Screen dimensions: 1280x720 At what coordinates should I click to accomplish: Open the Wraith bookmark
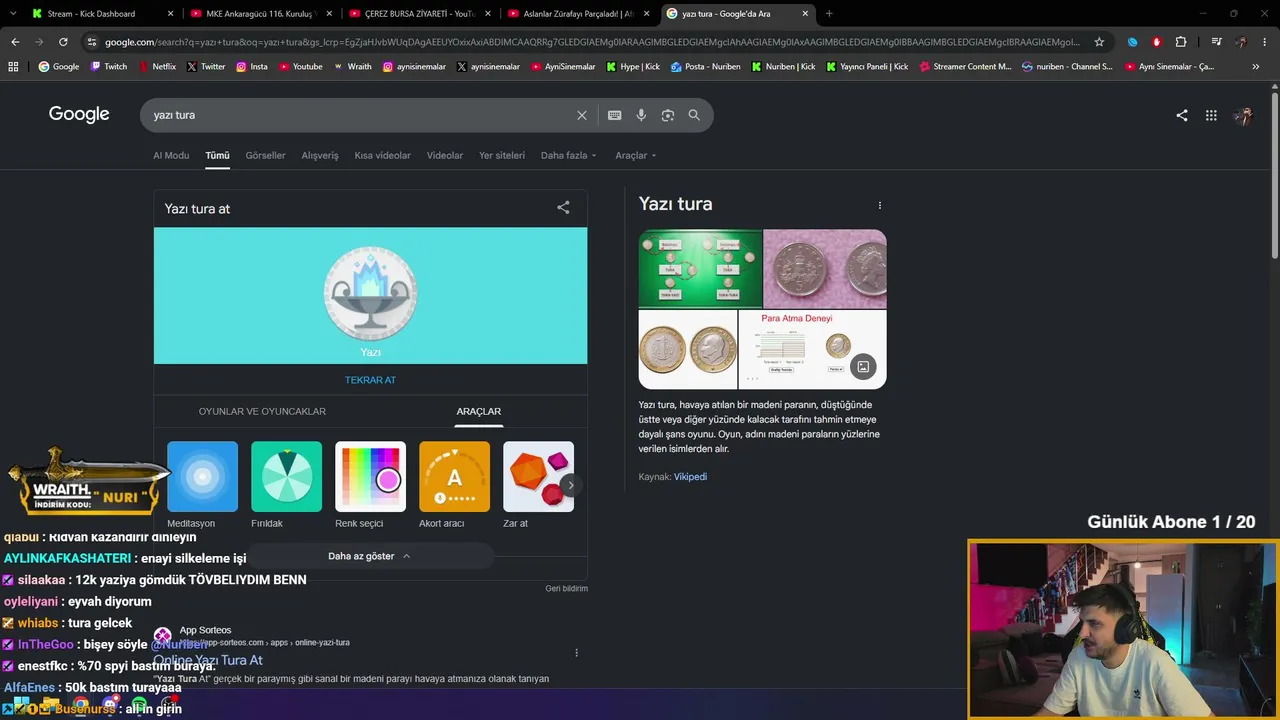click(x=353, y=67)
